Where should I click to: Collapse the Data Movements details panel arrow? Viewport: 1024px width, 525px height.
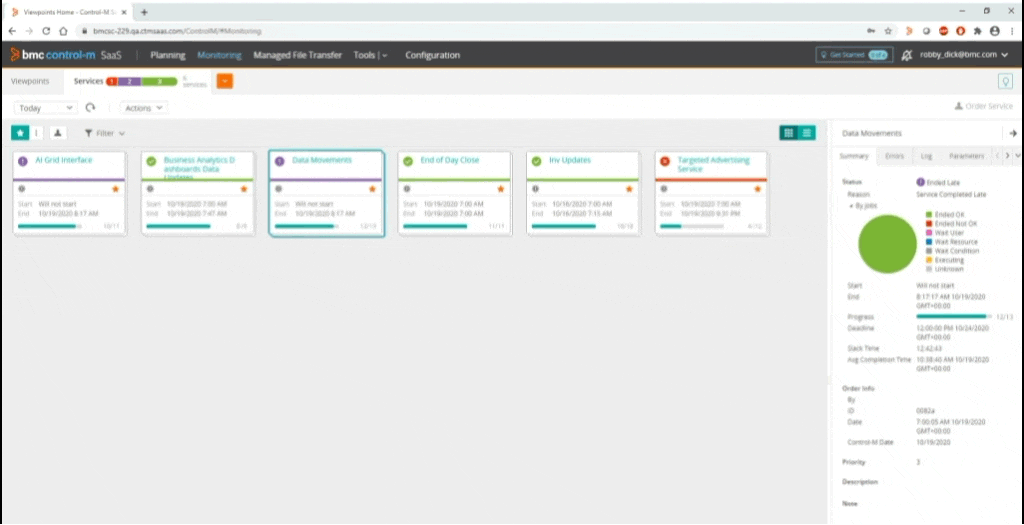(1012, 133)
